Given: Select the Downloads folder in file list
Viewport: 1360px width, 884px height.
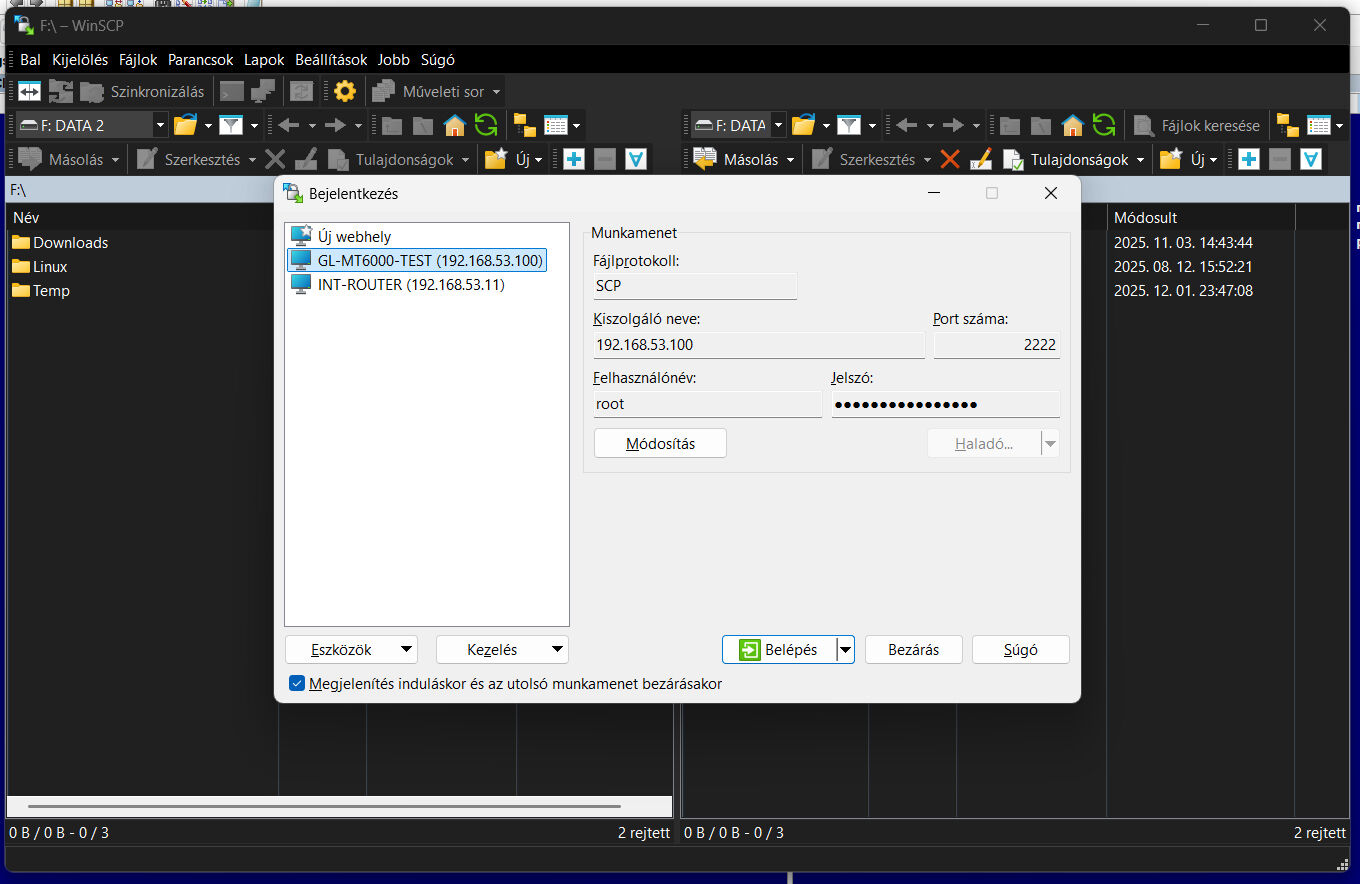Looking at the screenshot, I should point(60,243).
